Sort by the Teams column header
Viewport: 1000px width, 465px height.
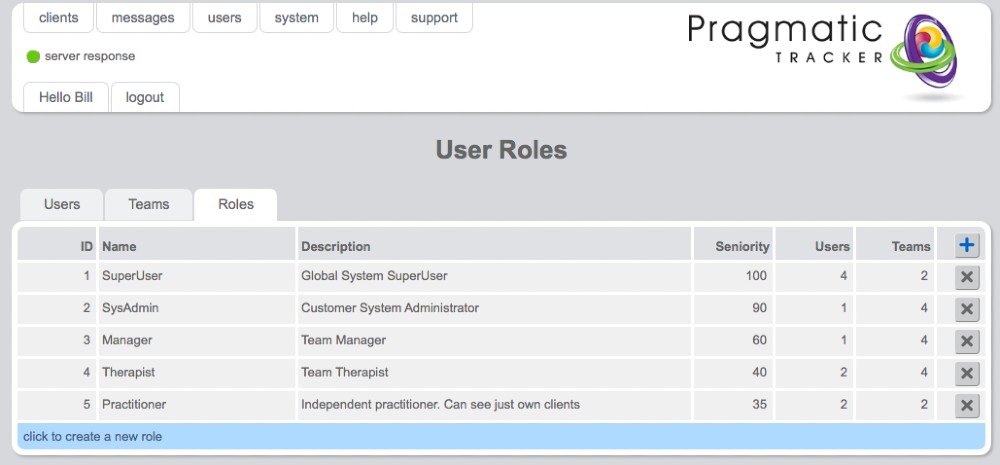click(x=896, y=245)
